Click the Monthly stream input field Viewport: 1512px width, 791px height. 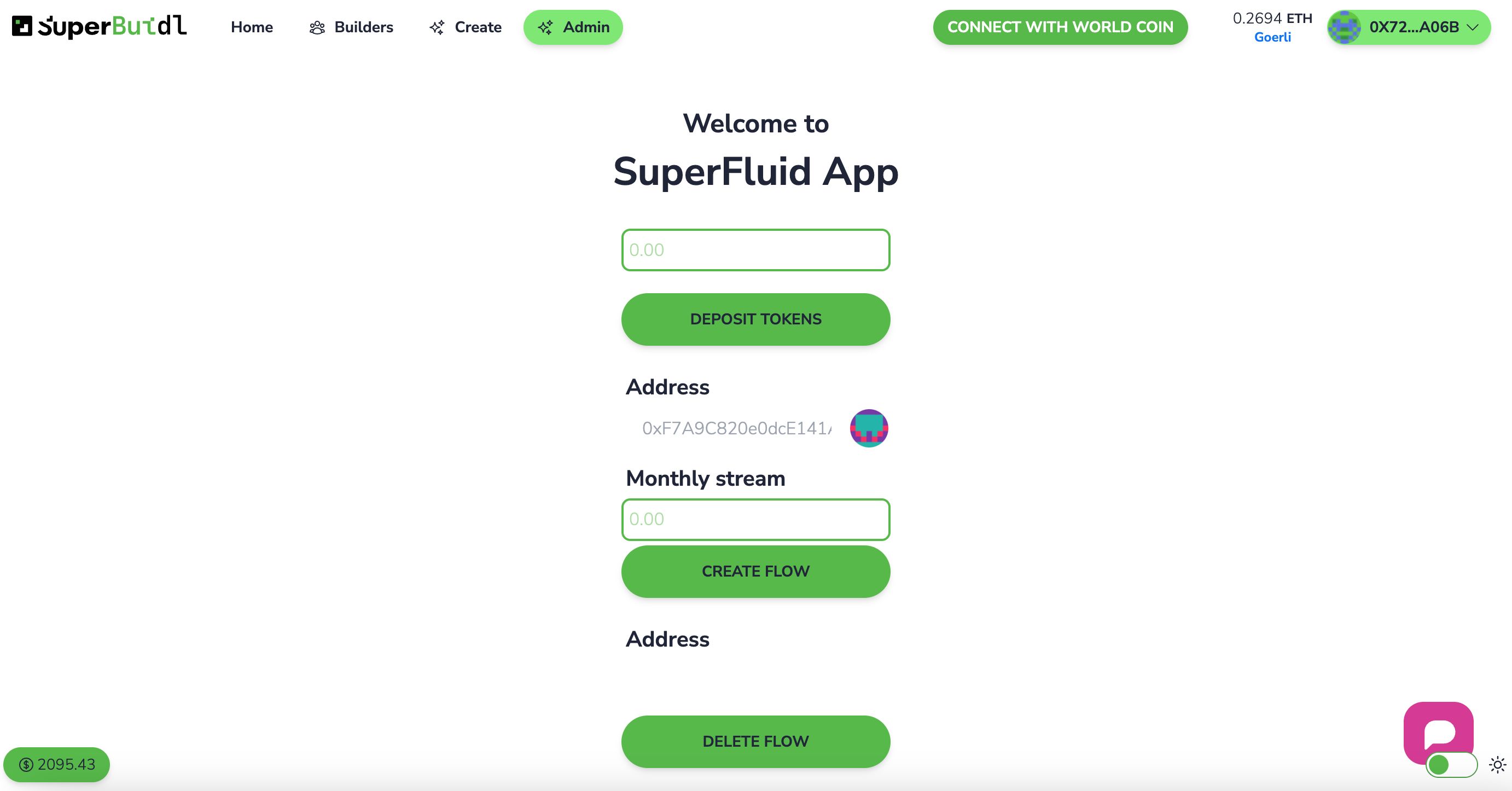click(x=756, y=519)
